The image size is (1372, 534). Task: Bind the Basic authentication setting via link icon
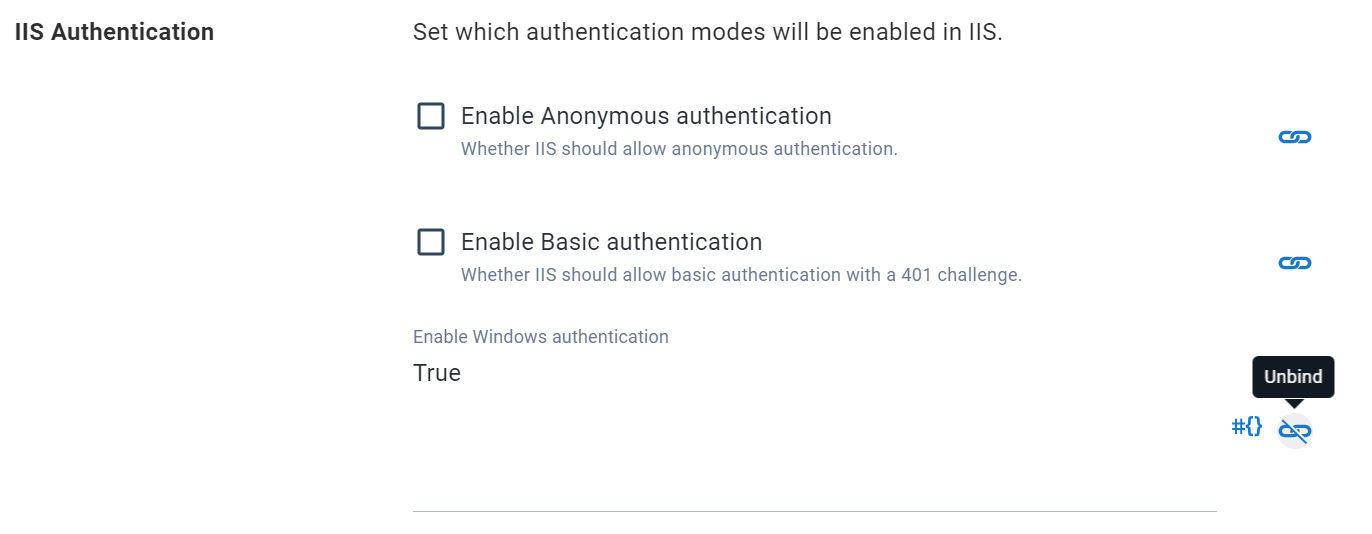click(x=1294, y=263)
